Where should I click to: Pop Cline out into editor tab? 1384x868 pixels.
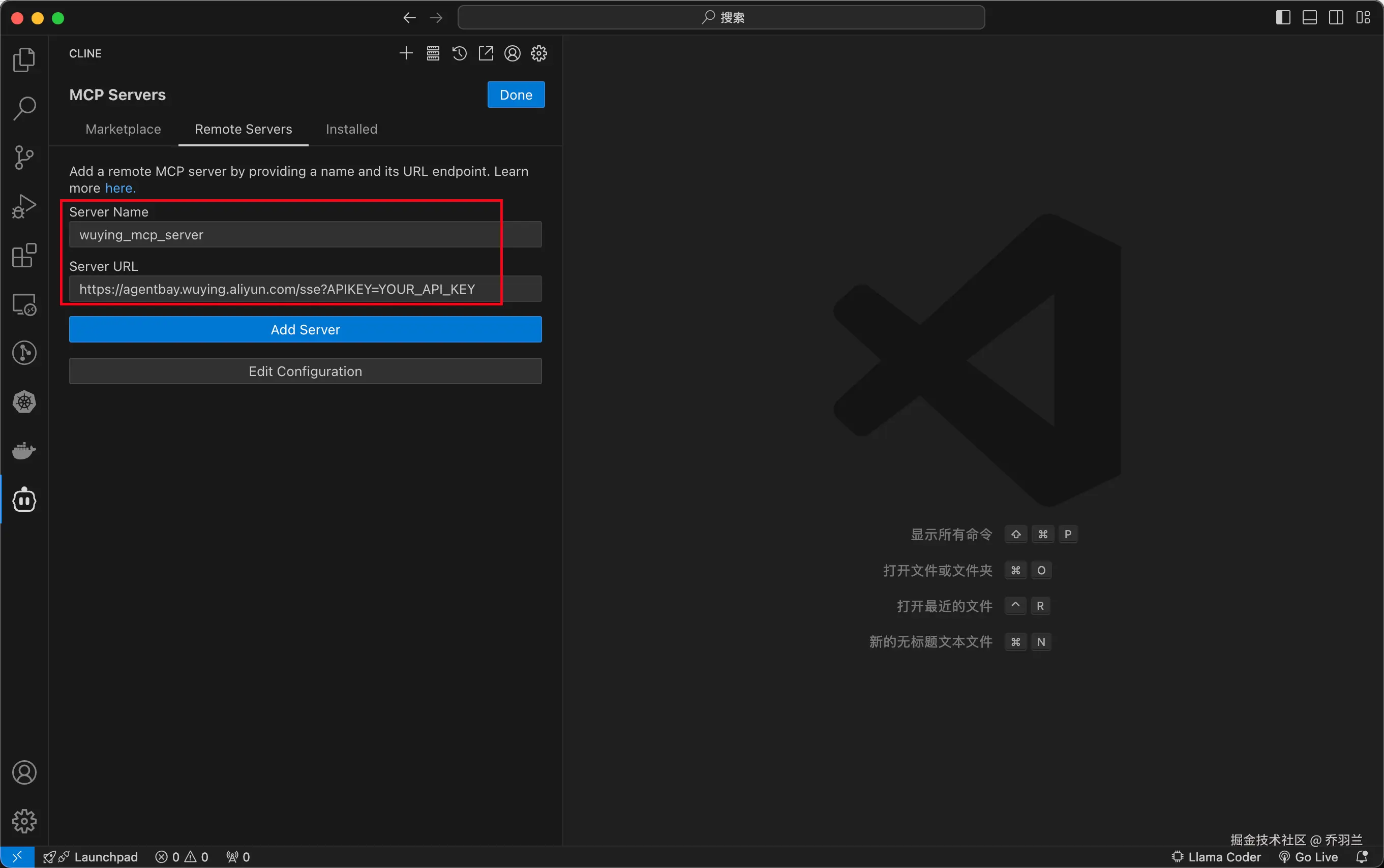point(486,53)
